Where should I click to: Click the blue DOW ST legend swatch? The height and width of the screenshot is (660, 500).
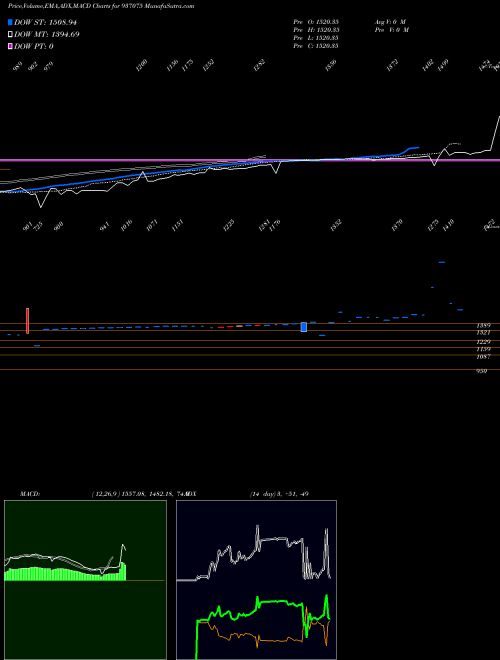pyautogui.click(x=10, y=22)
